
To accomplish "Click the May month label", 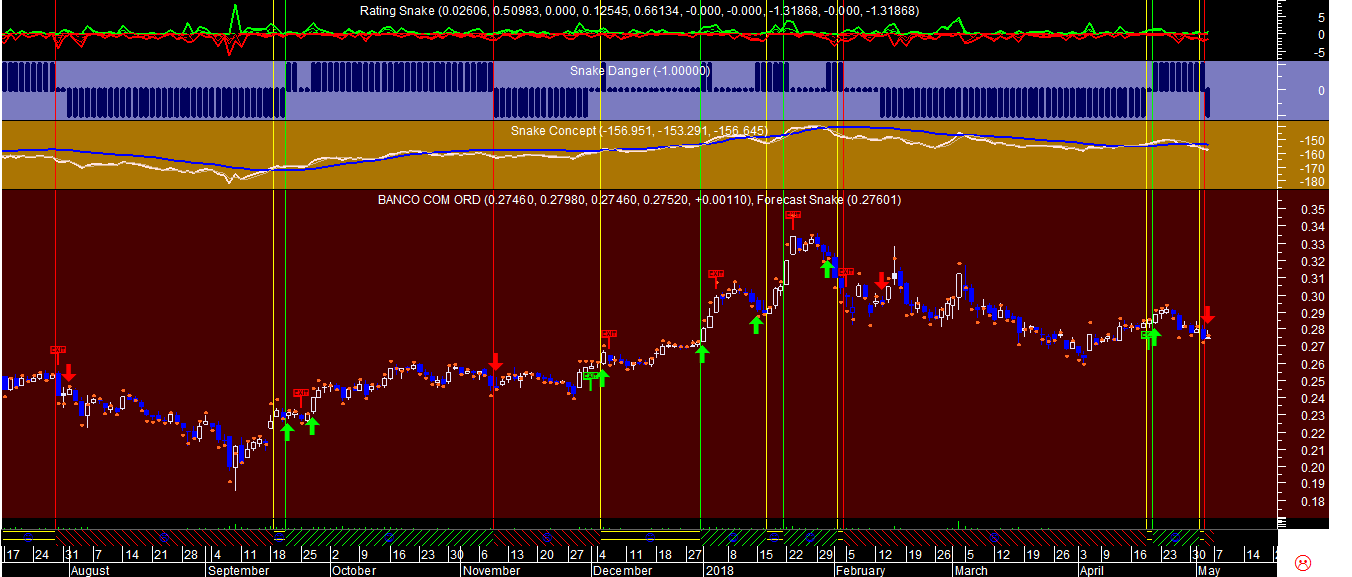I will click(1208, 571).
